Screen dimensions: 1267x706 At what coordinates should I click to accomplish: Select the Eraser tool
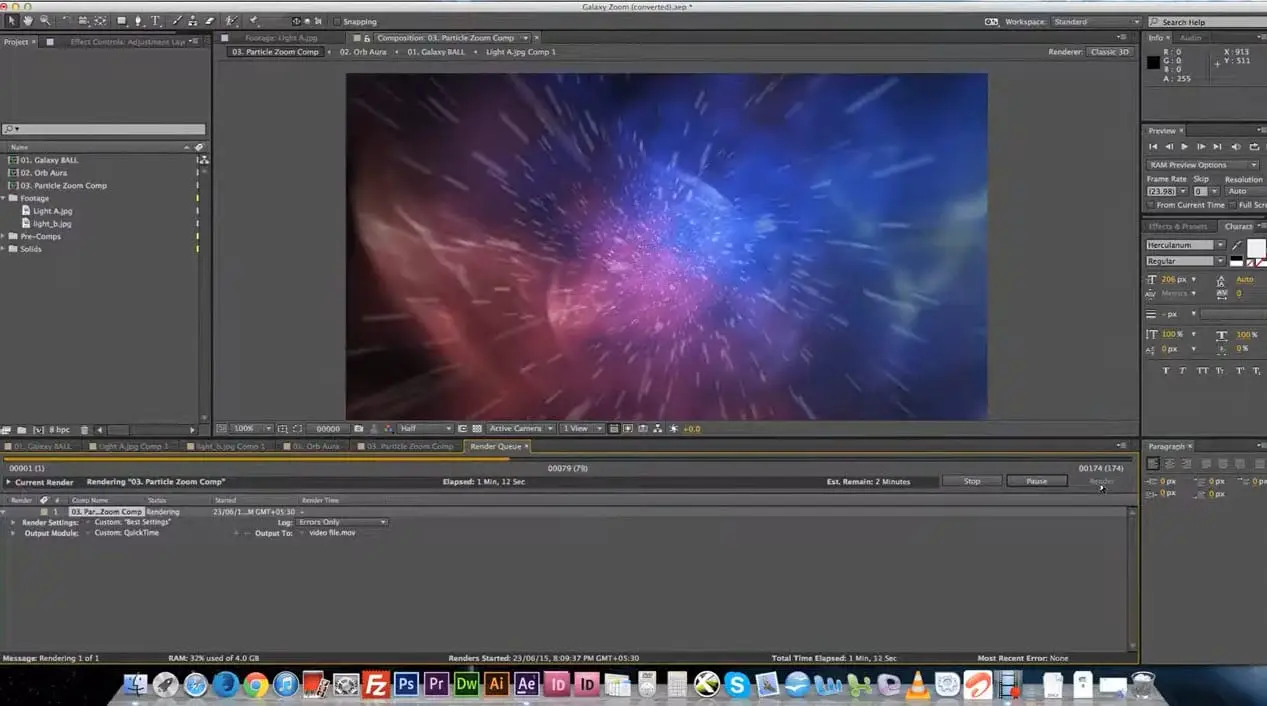click(209, 21)
